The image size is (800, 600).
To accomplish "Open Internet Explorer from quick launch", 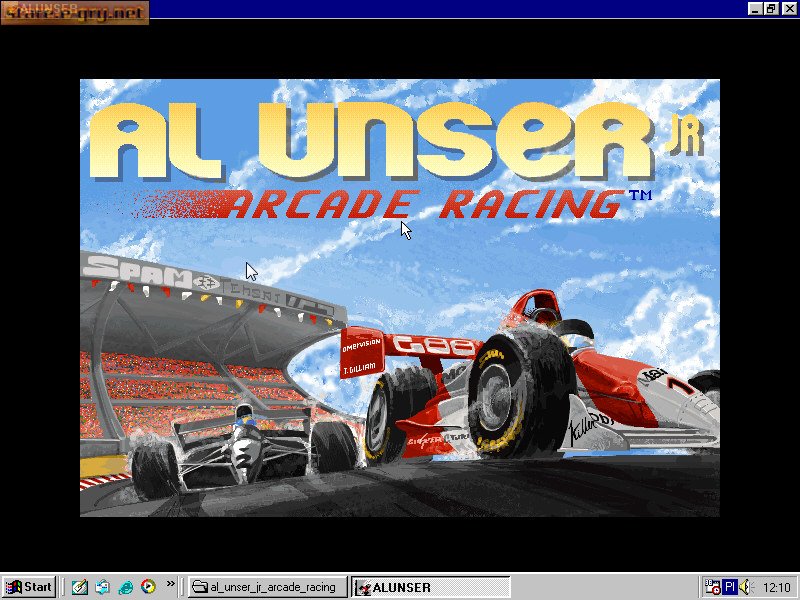I will [125, 587].
